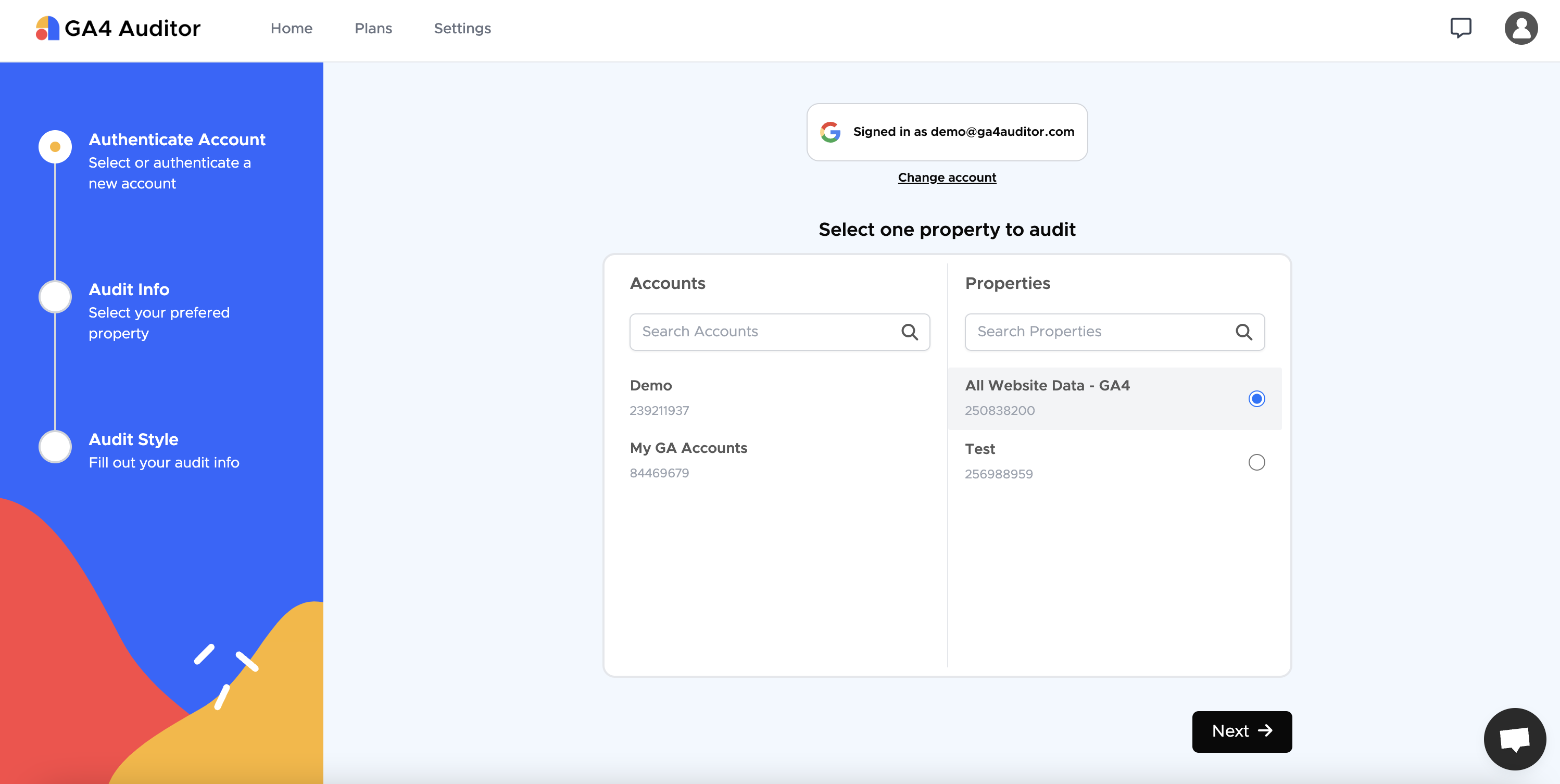Click the Search Properties magnifier icon
The height and width of the screenshot is (784, 1560).
click(1243, 332)
